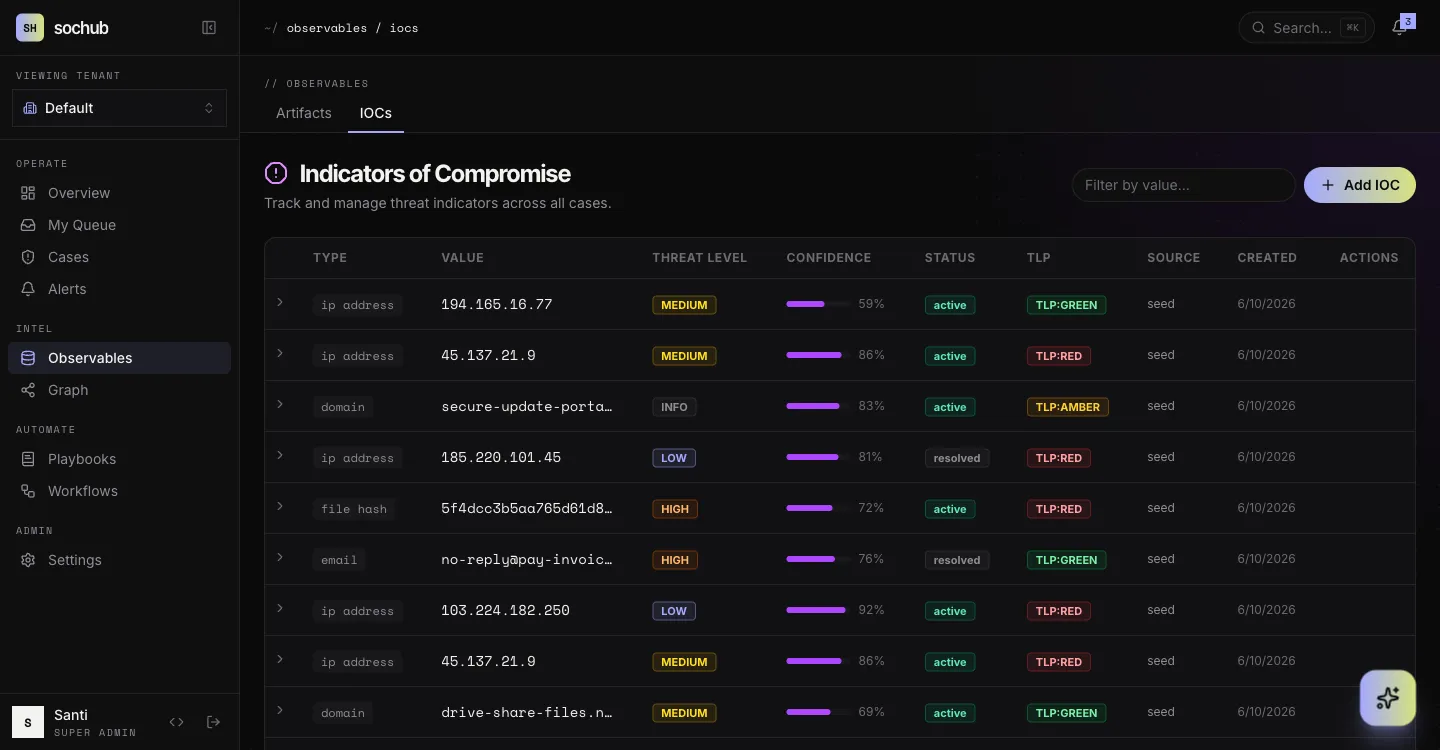Viewport: 1440px width, 750px height.
Task: Focus the Filter by value field
Action: [x=1184, y=185]
